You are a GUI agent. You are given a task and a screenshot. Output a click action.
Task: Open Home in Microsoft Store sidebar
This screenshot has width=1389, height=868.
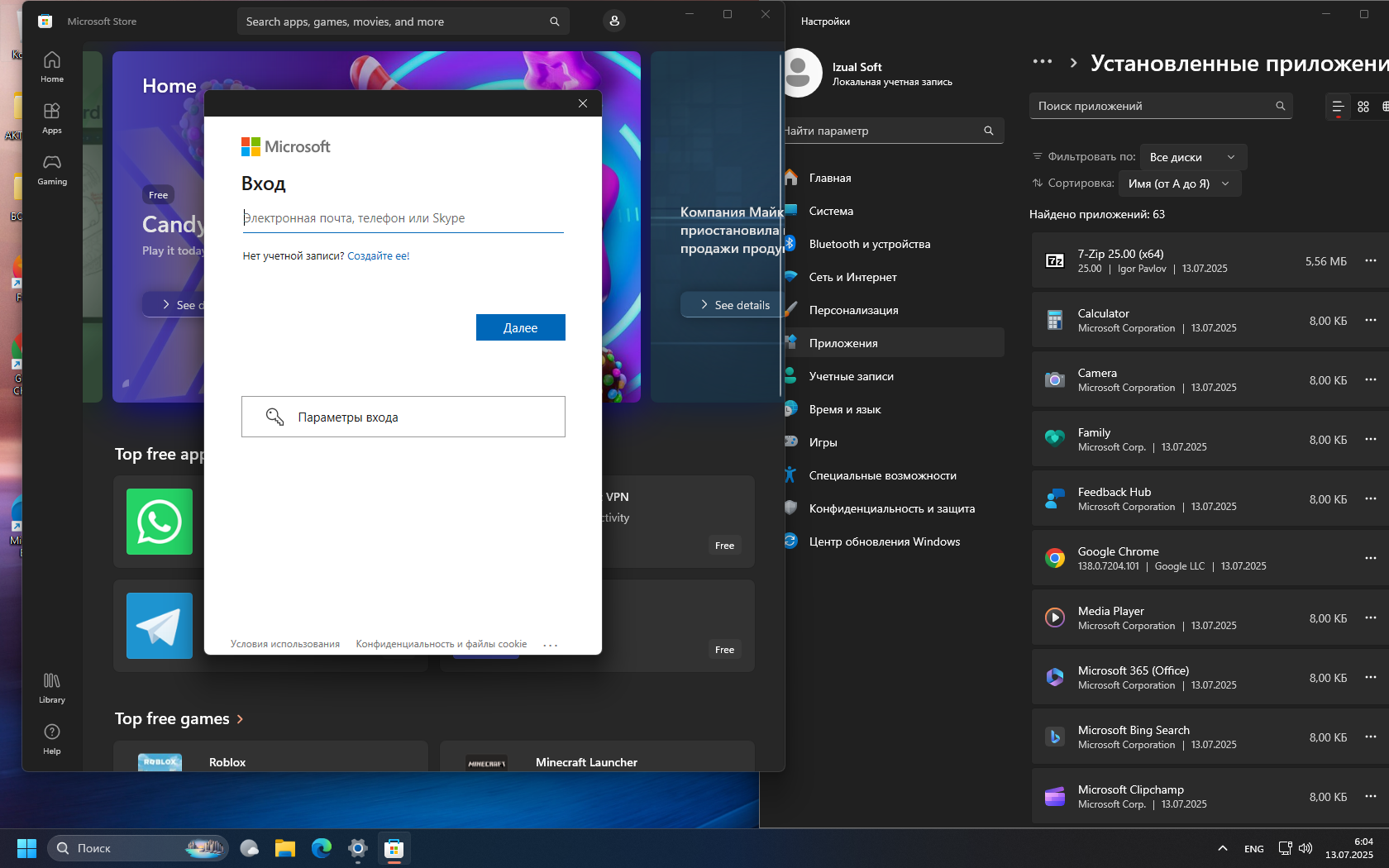[51, 67]
